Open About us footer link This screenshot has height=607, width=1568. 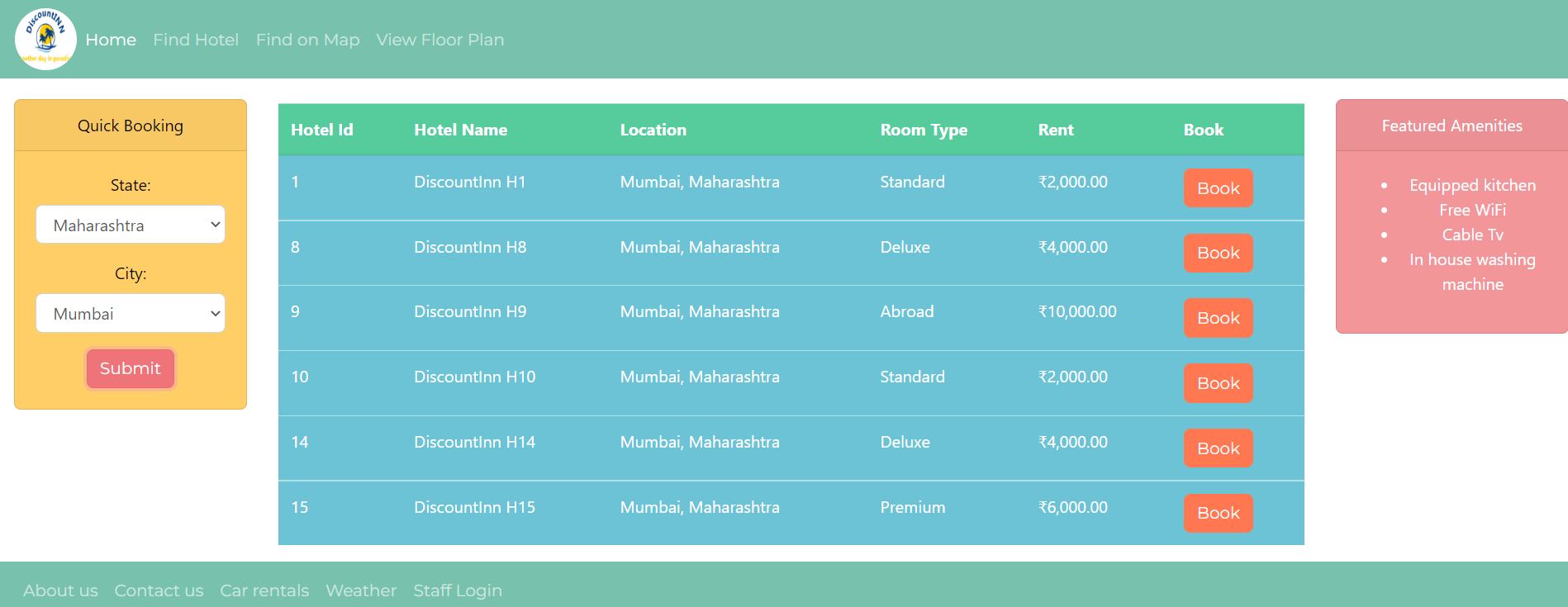(60, 590)
